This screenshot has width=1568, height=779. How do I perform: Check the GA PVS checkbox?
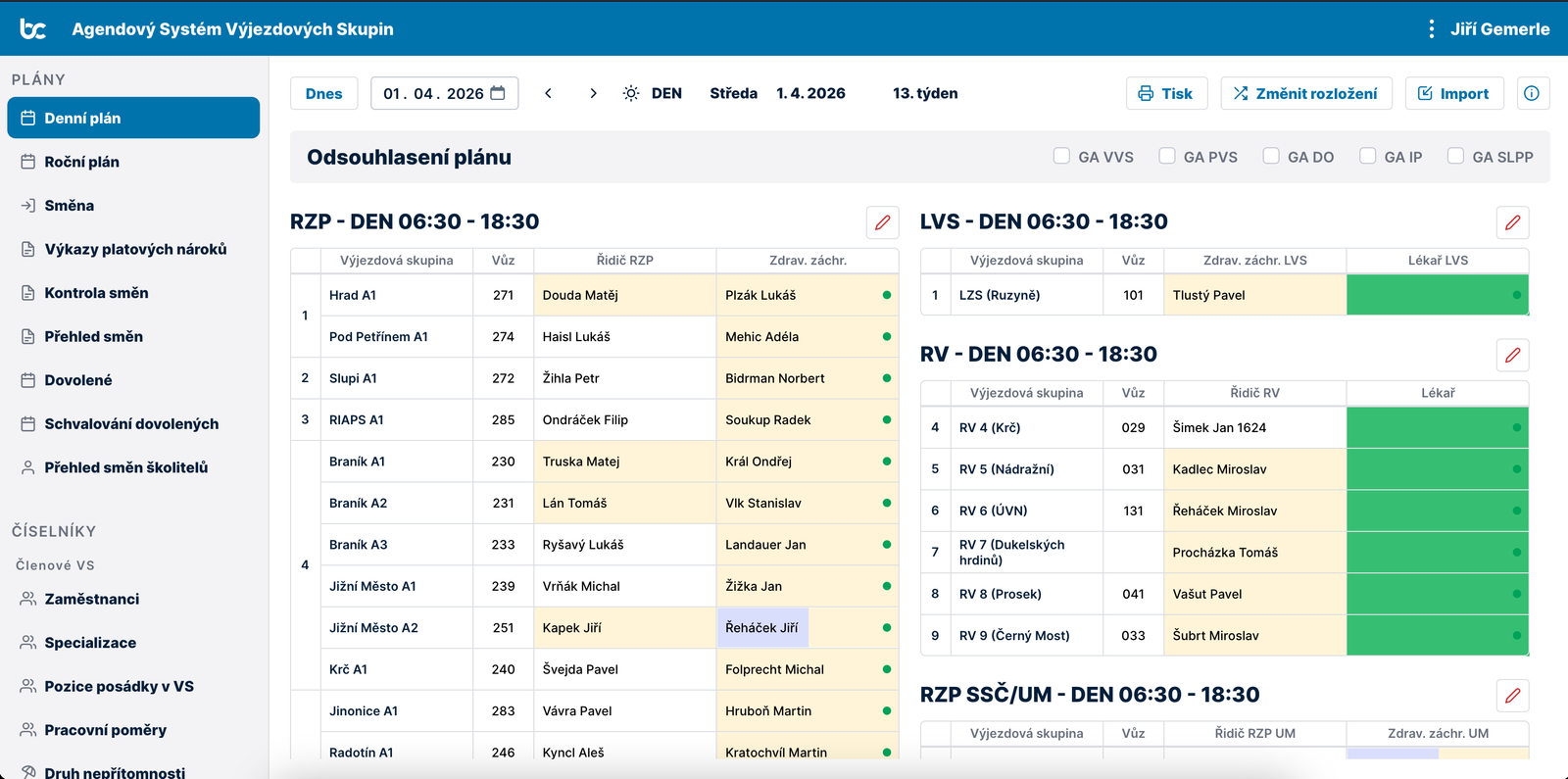click(x=1166, y=156)
